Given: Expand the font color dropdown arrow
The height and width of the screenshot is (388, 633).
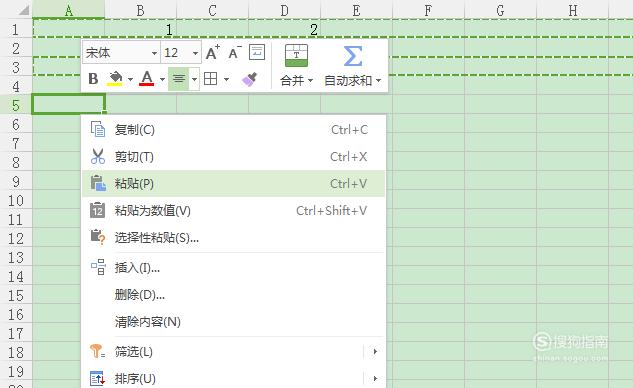Looking at the screenshot, I should (162, 79).
